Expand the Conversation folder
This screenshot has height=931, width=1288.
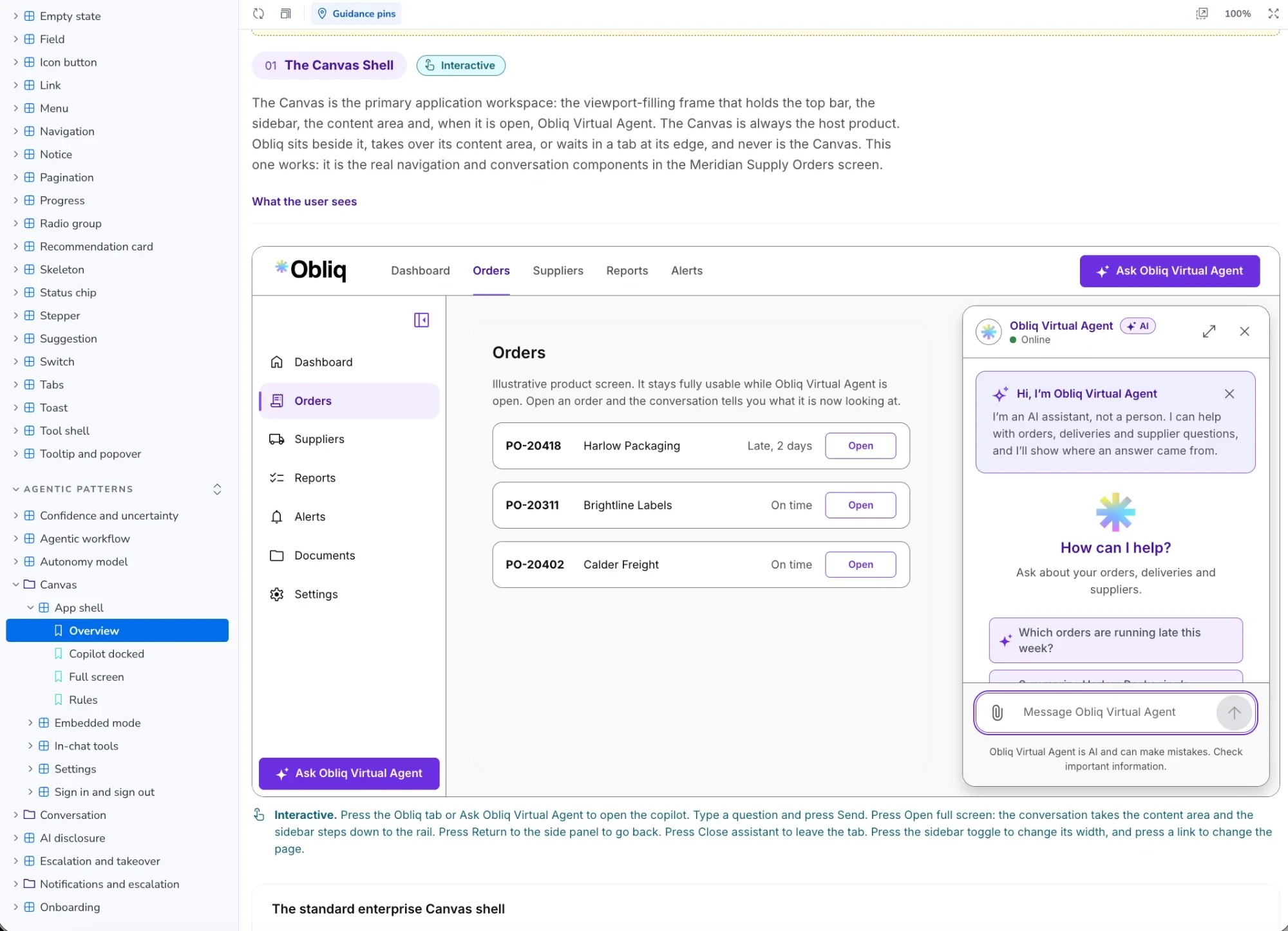15,815
